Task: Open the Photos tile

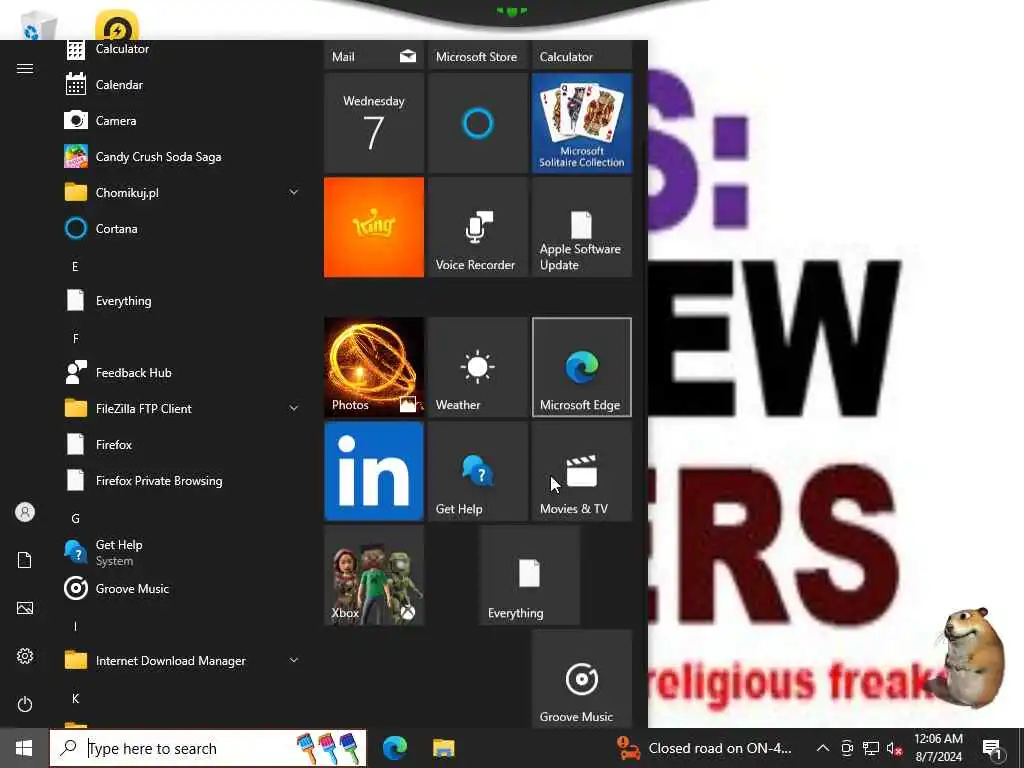Action: [374, 367]
